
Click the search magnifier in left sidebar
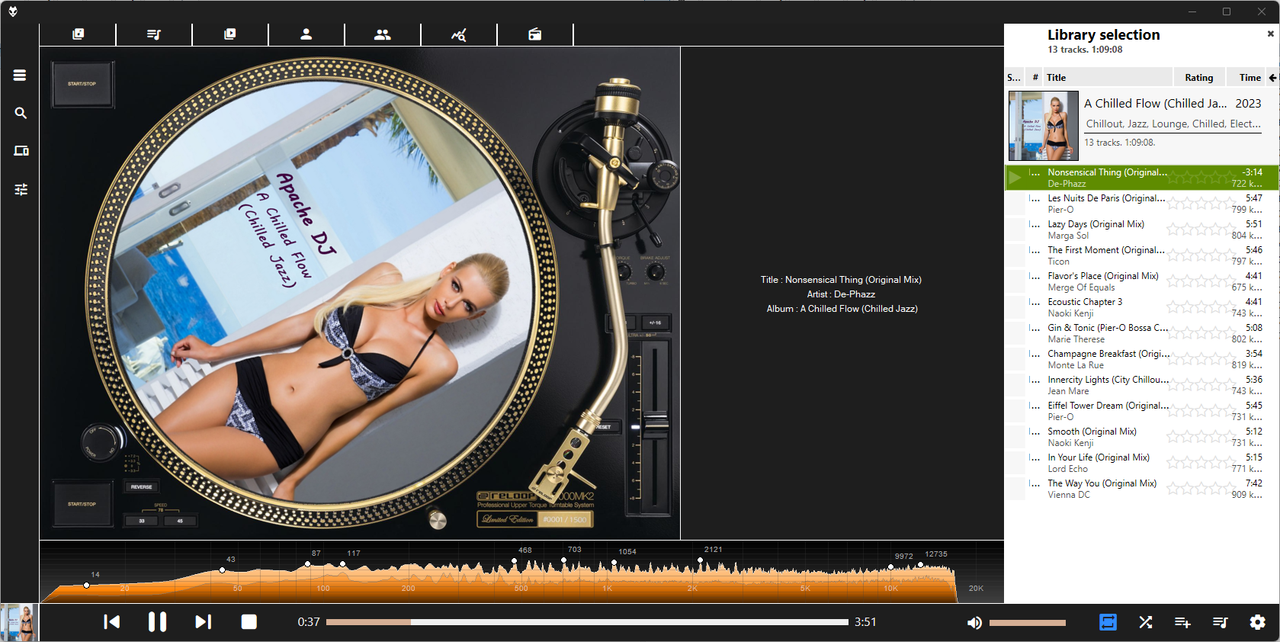click(20, 113)
